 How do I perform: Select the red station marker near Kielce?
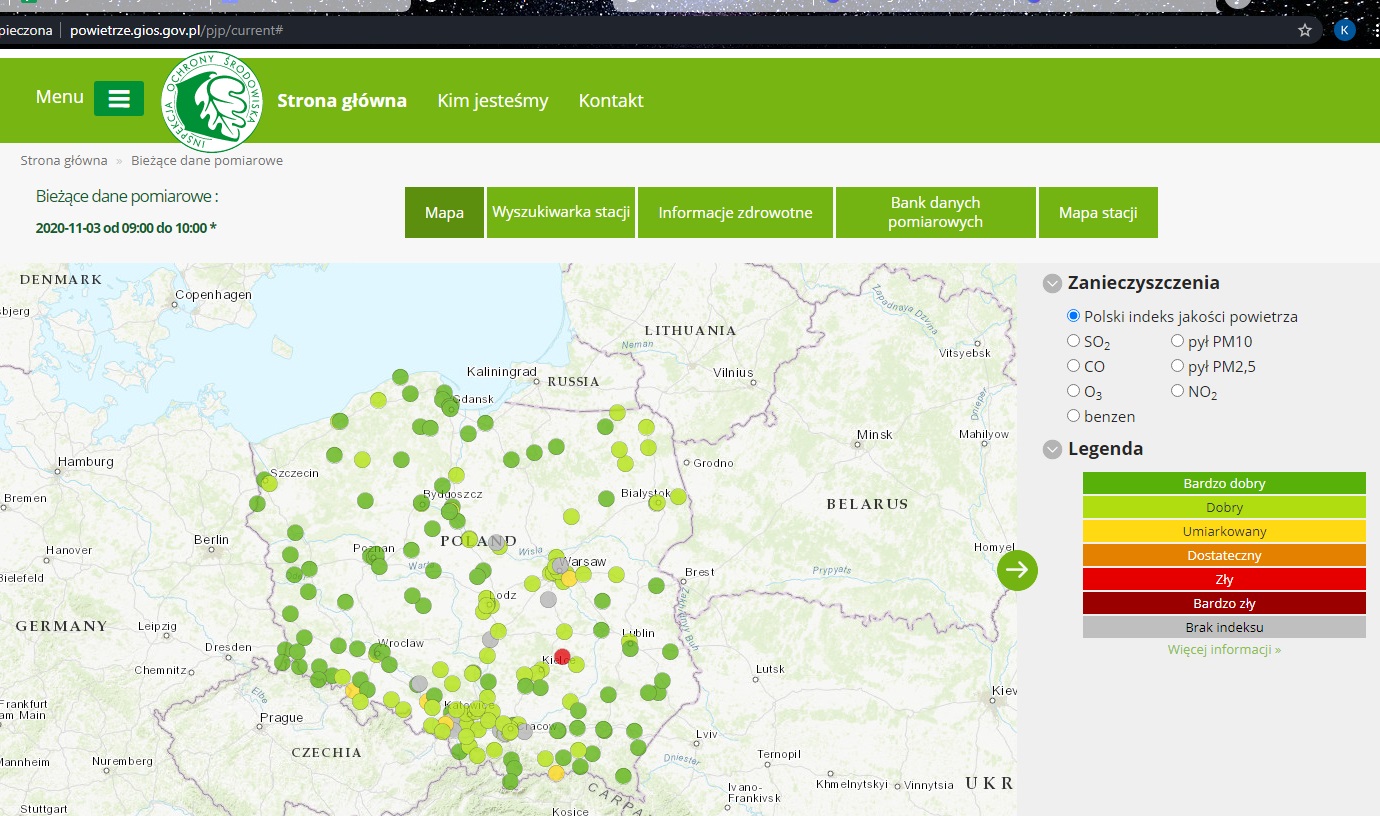tap(561, 657)
